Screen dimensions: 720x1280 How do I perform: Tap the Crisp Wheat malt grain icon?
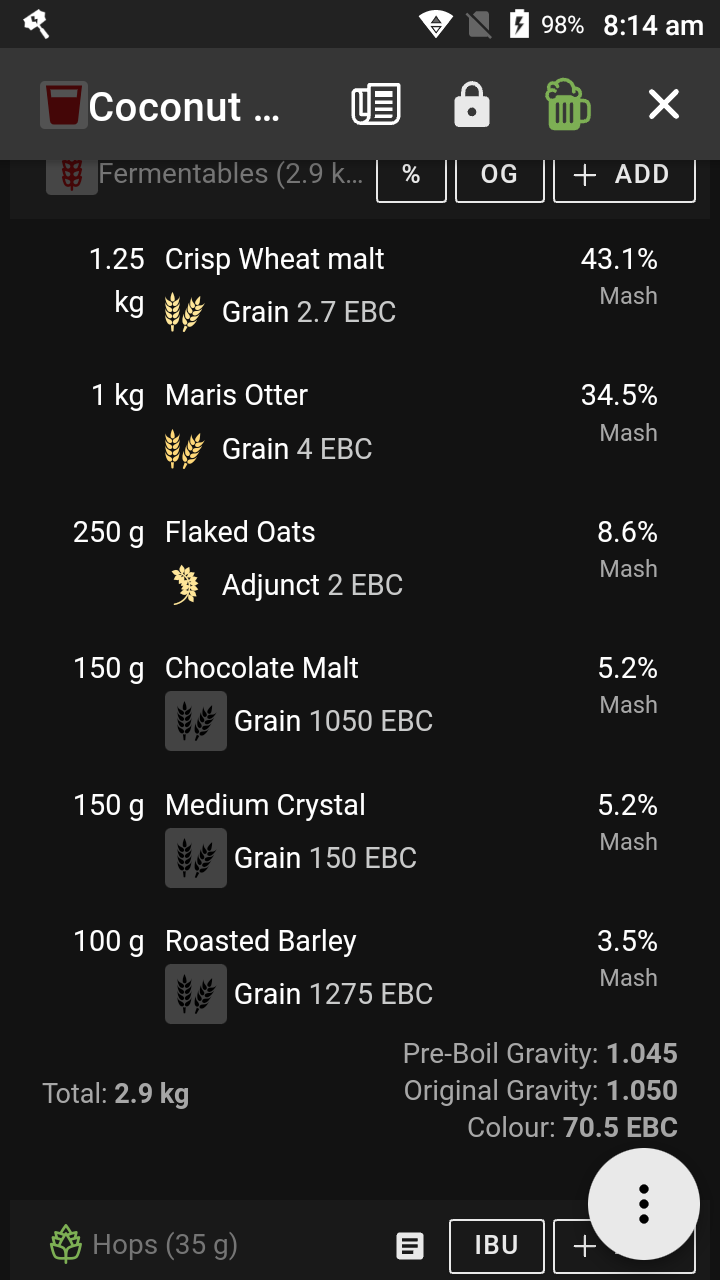click(184, 312)
